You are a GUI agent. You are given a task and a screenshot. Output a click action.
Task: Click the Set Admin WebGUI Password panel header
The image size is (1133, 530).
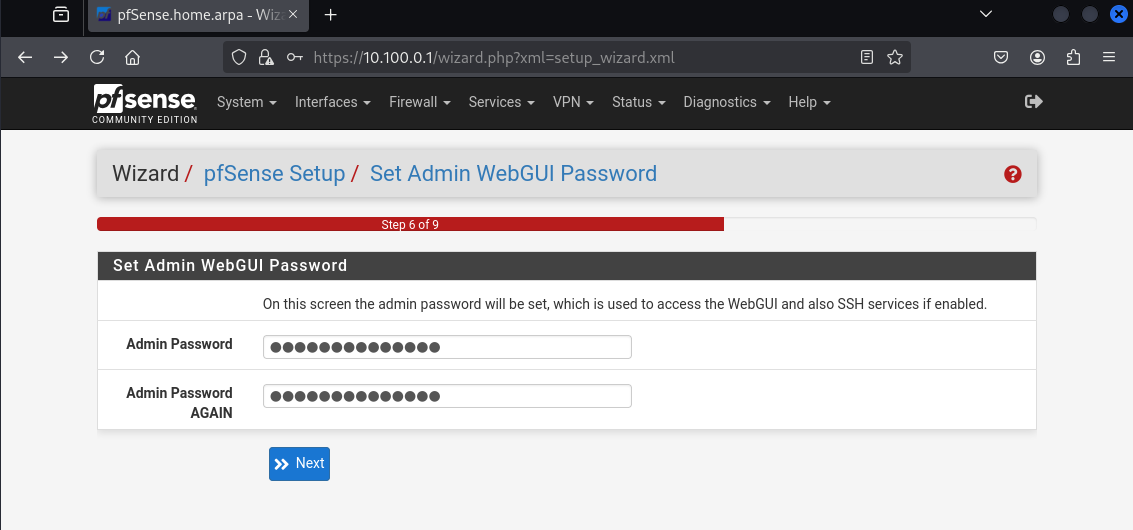point(566,265)
